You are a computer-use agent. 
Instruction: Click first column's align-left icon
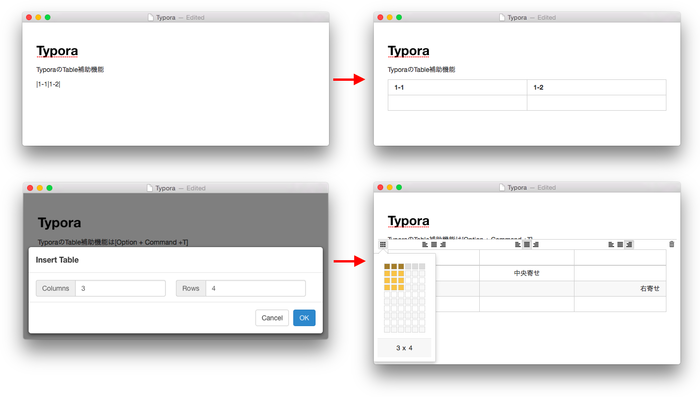click(425, 244)
